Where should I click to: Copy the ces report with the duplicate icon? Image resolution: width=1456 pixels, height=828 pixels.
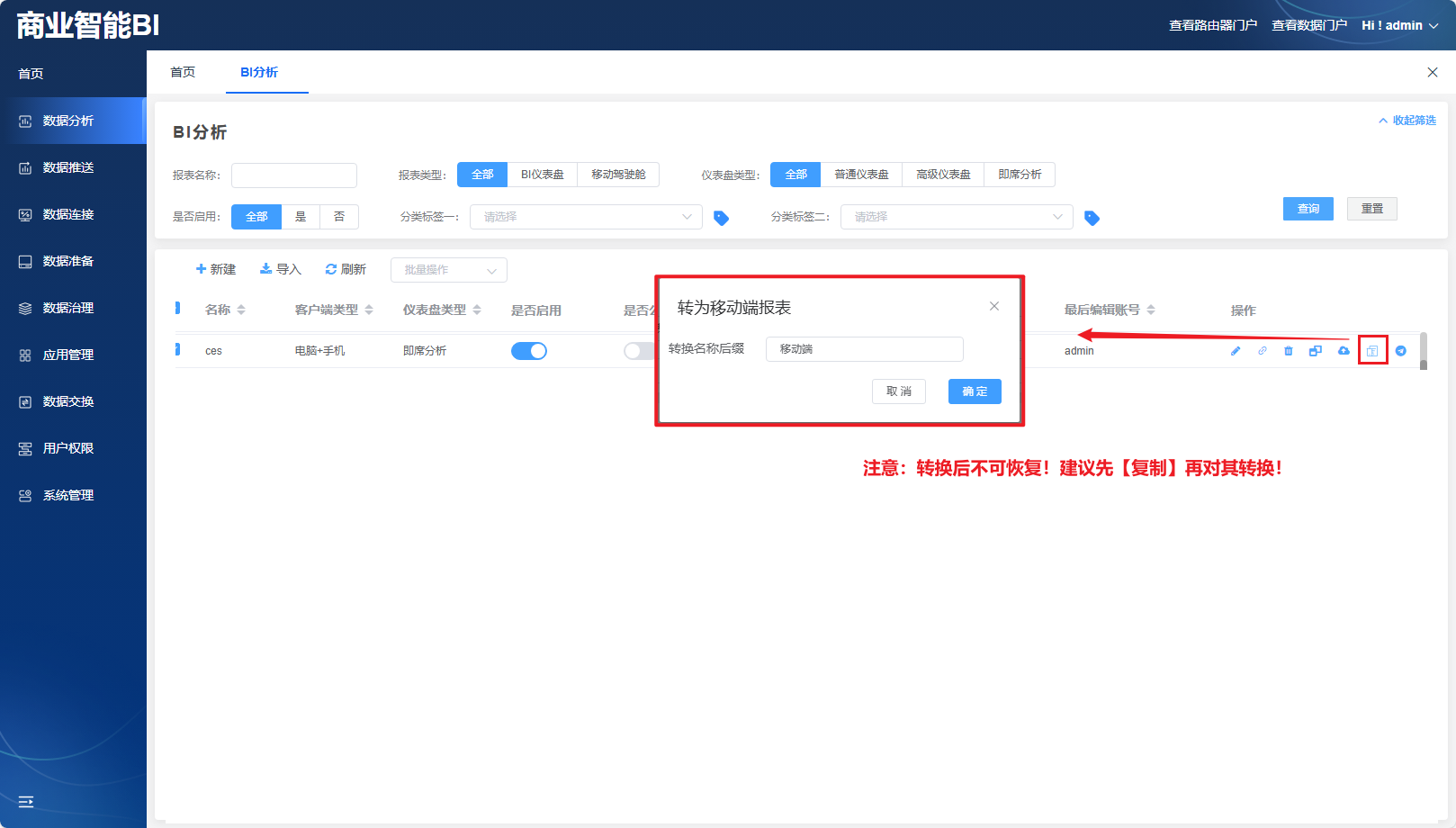[x=1316, y=351]
